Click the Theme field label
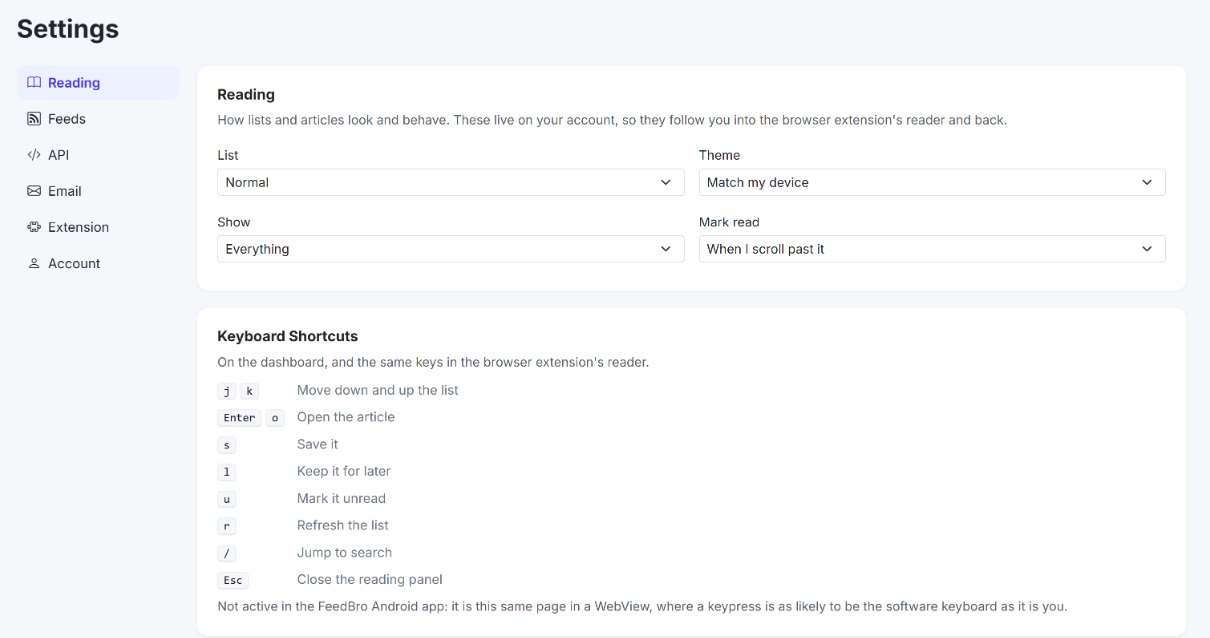This screenshot has width=1210, height=638. point(720,155)
